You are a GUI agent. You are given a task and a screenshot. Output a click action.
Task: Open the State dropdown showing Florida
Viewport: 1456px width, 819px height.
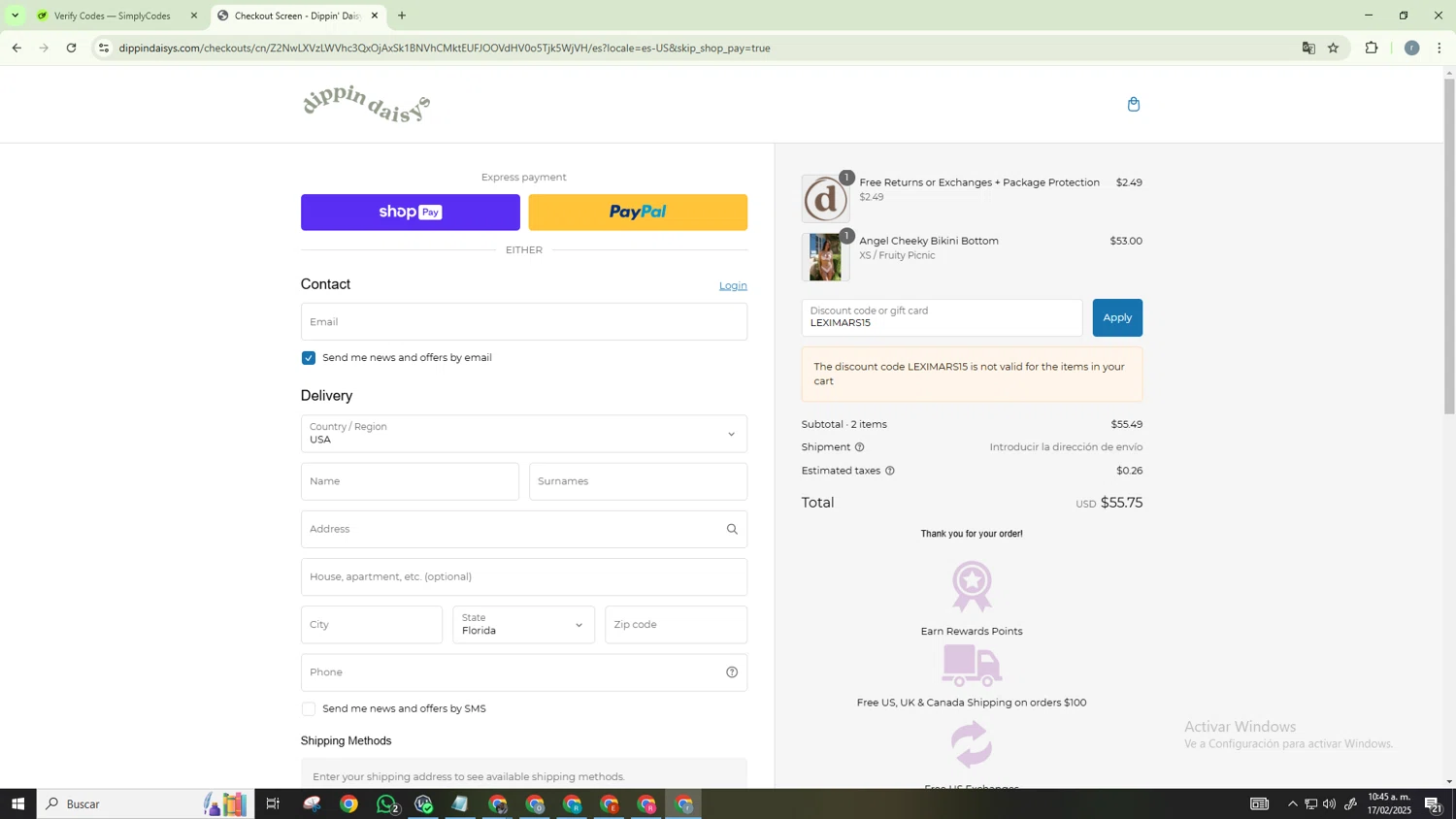(x=523, y=625)
